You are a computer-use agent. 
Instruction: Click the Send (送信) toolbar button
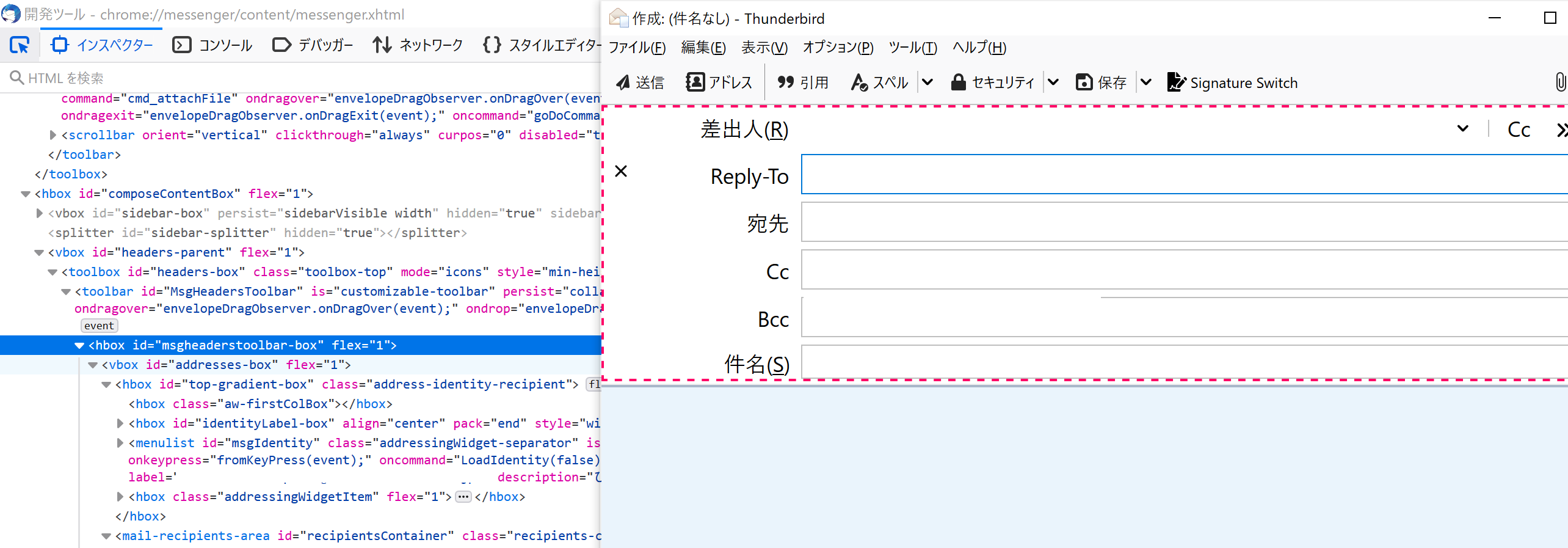[640, 82]
